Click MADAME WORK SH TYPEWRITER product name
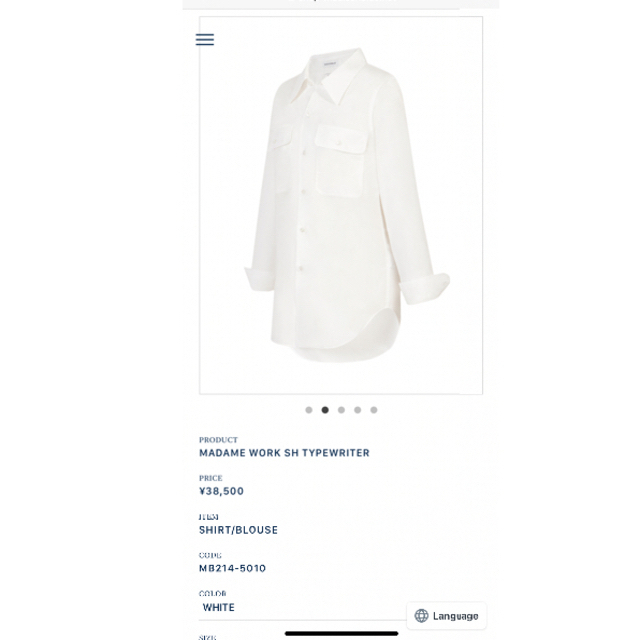This screenshot has height=640, width=640. 284,453
